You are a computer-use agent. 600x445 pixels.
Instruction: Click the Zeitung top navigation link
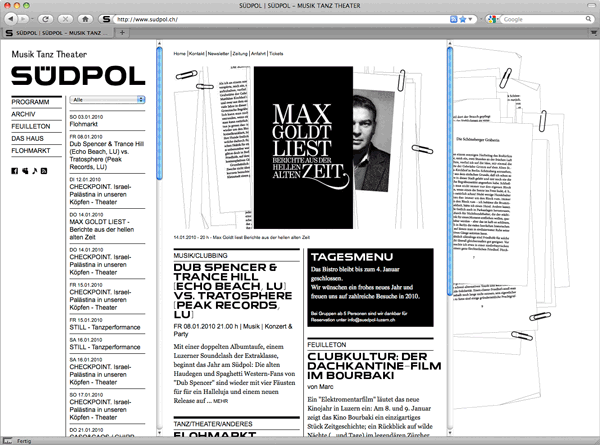click(x=240, y=54)
